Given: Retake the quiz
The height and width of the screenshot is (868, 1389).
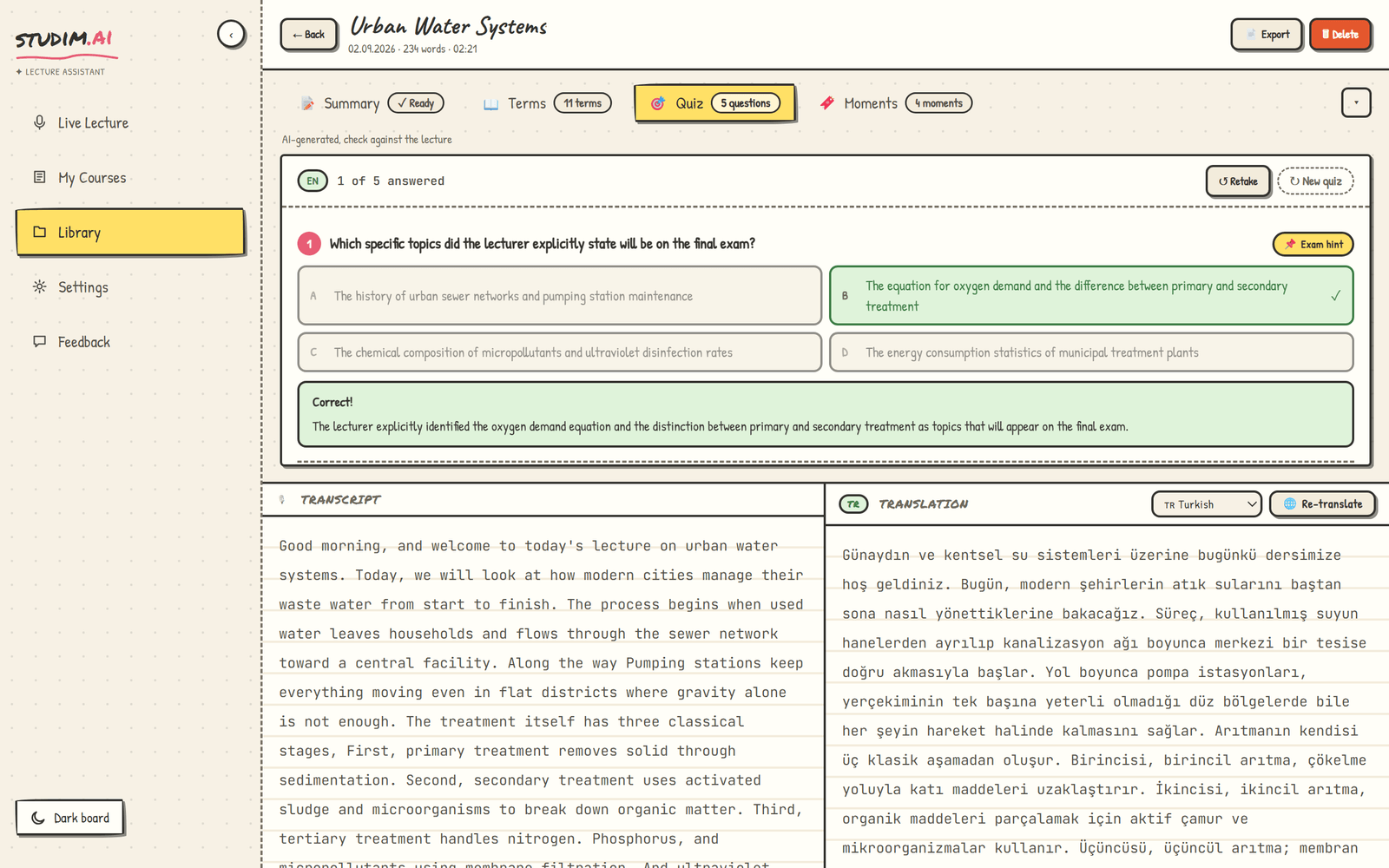Looking at the screenshot, I should [1238, 181].
